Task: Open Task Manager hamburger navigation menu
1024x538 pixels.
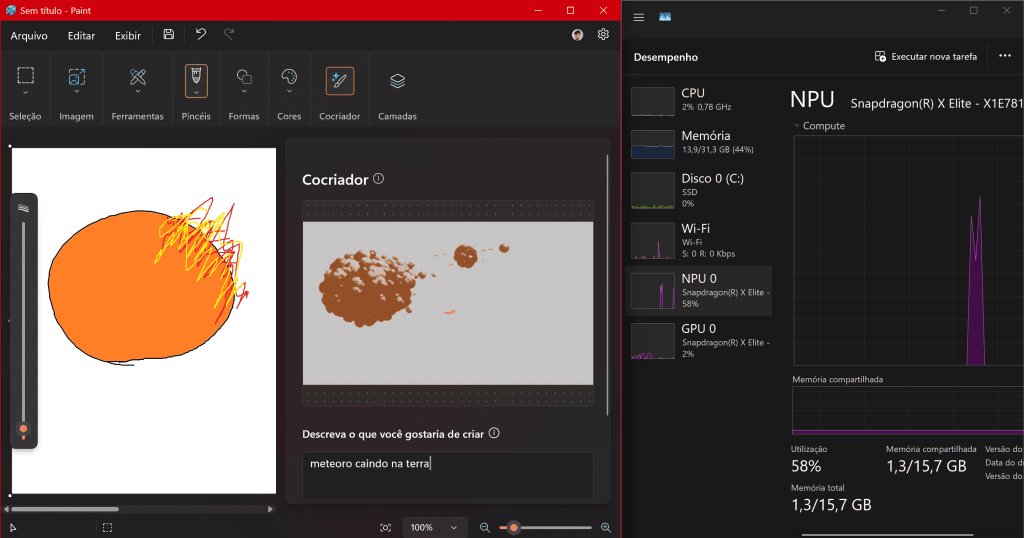Action: 639,17
